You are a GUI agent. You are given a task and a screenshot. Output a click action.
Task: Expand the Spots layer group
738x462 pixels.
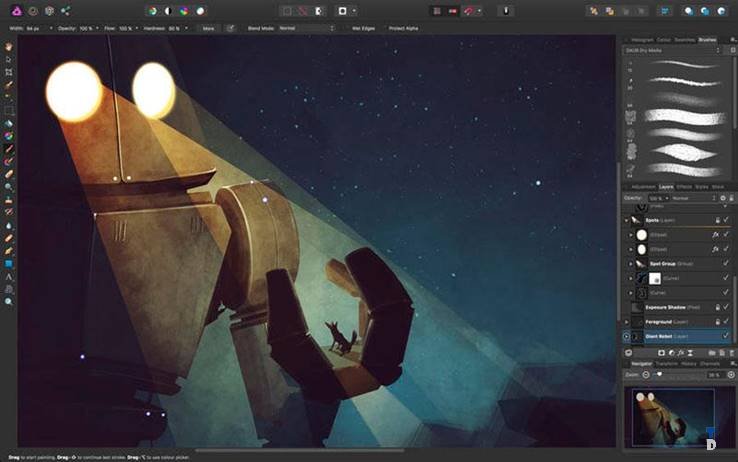point(627,219)
